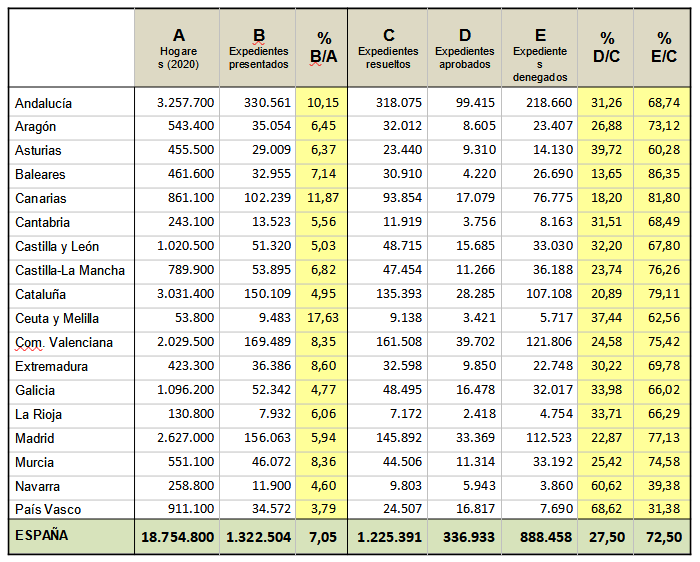Click total percentage 7,05
This screenshot has width=700, height=562.
coord(323,537)
